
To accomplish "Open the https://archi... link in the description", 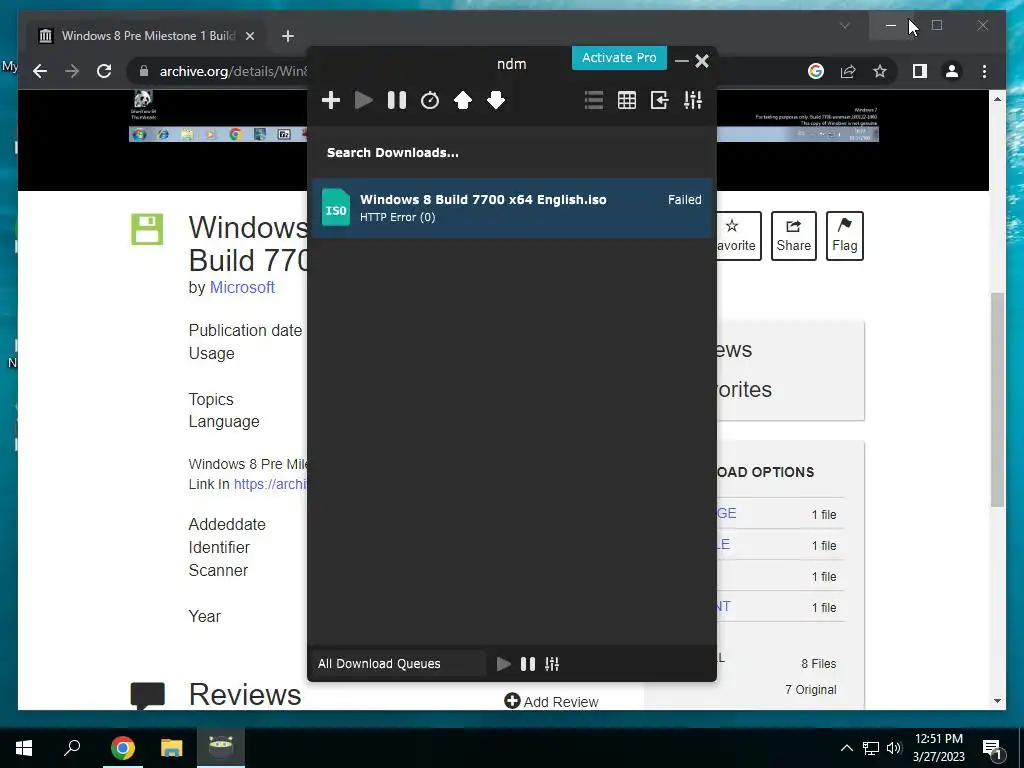I will click(270, 484).
